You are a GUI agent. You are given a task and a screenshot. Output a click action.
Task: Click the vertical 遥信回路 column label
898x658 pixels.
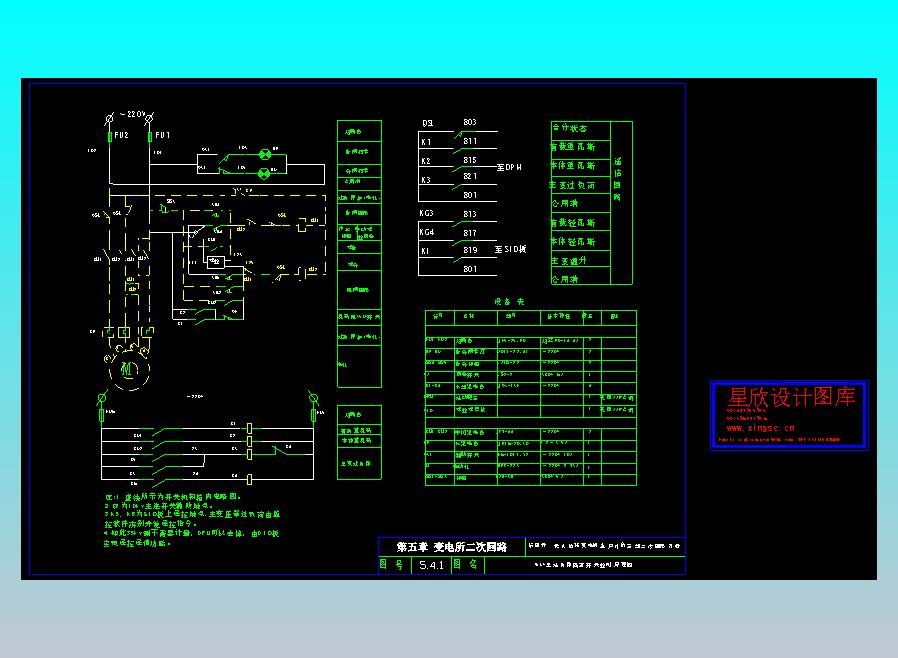click(617, 179)
